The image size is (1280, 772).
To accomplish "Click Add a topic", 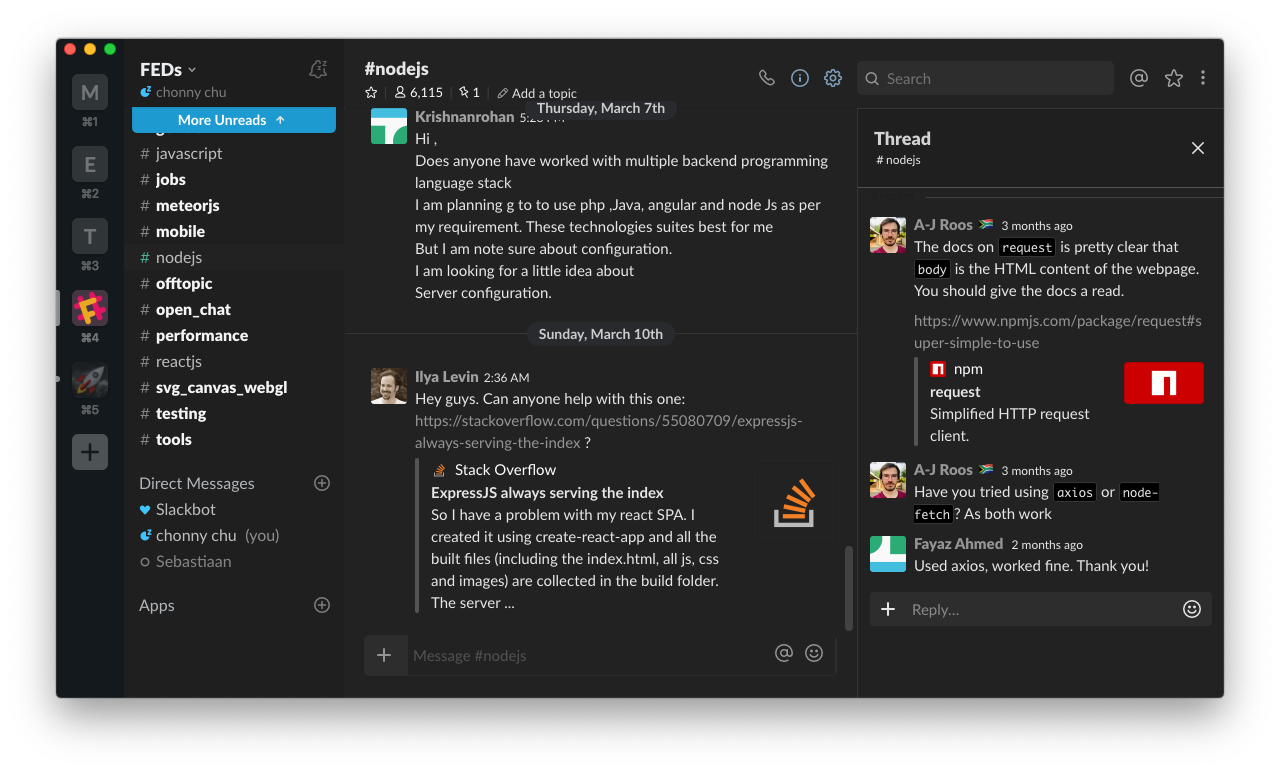I will tap(536, 93).
